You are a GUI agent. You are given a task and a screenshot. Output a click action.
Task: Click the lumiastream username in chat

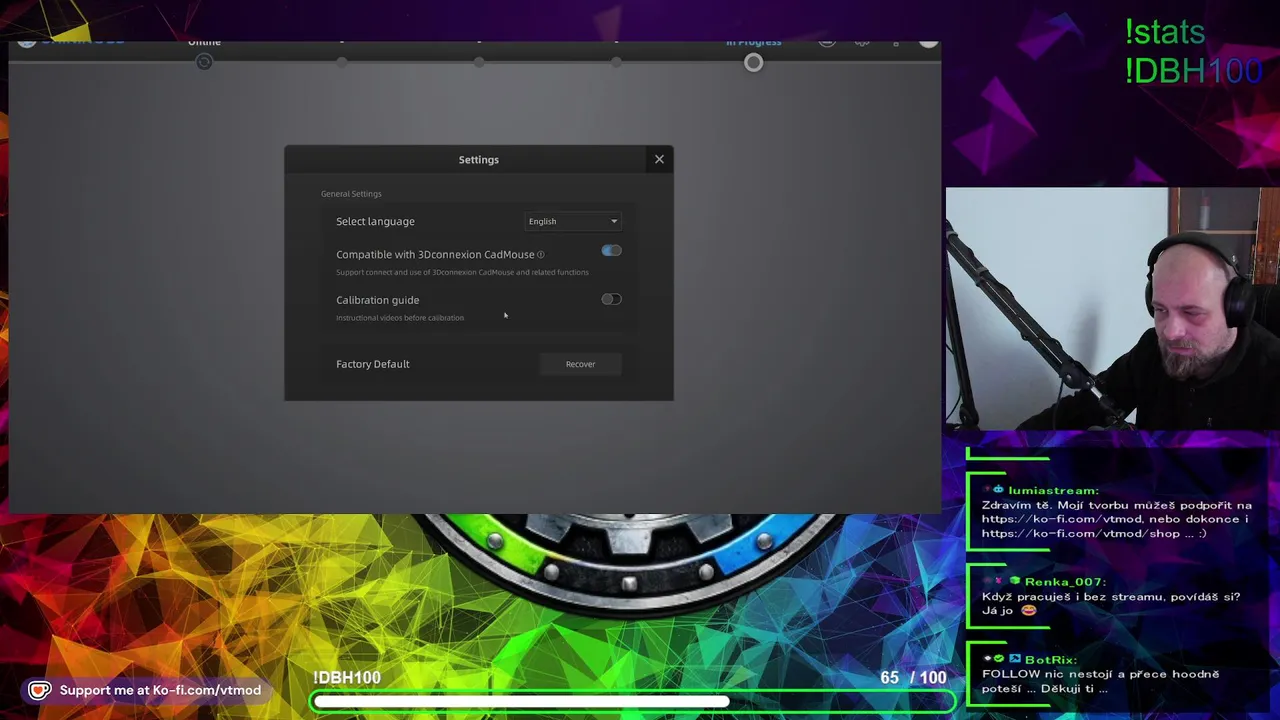(1053, 490)
